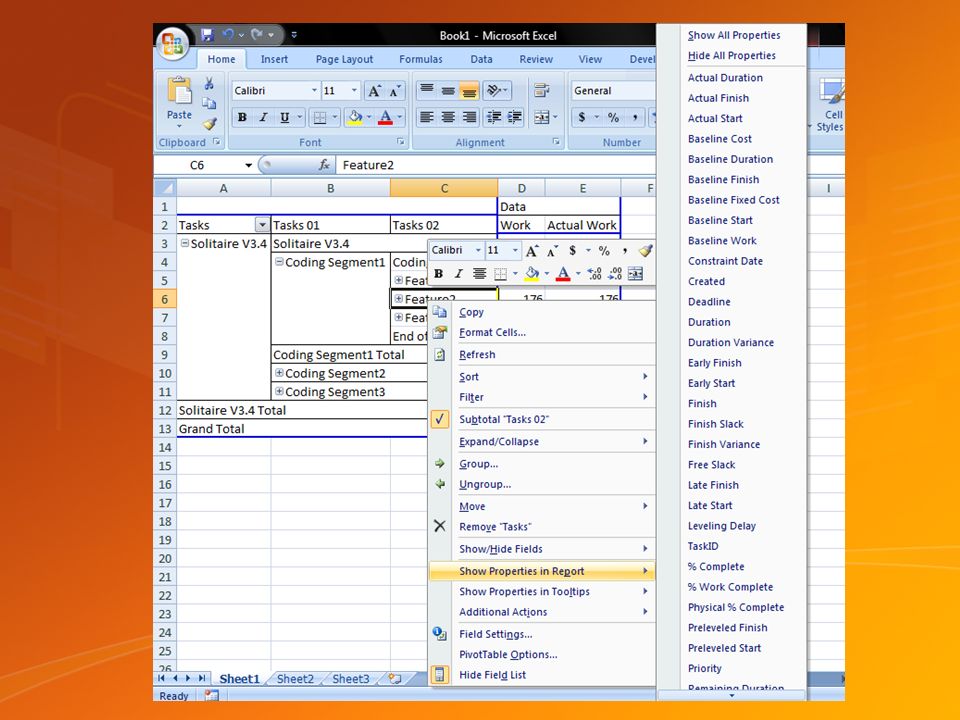Click the Increase Indent icon
The height and width of the screenshot is (720, 960).
tap(515, 117)
